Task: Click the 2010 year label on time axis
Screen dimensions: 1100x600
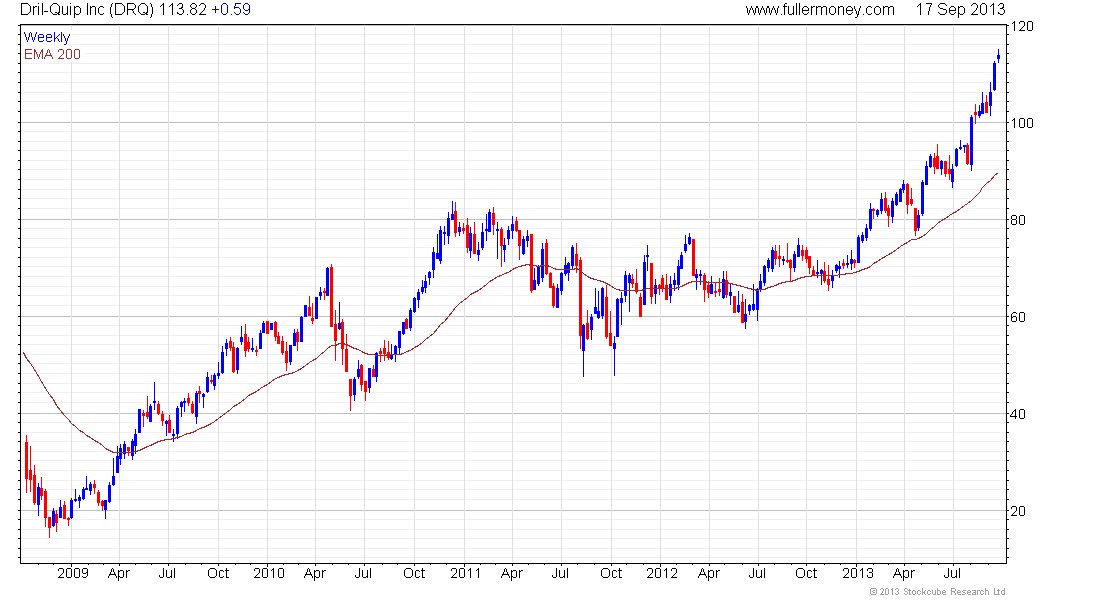Action: [x=269, y=573]
